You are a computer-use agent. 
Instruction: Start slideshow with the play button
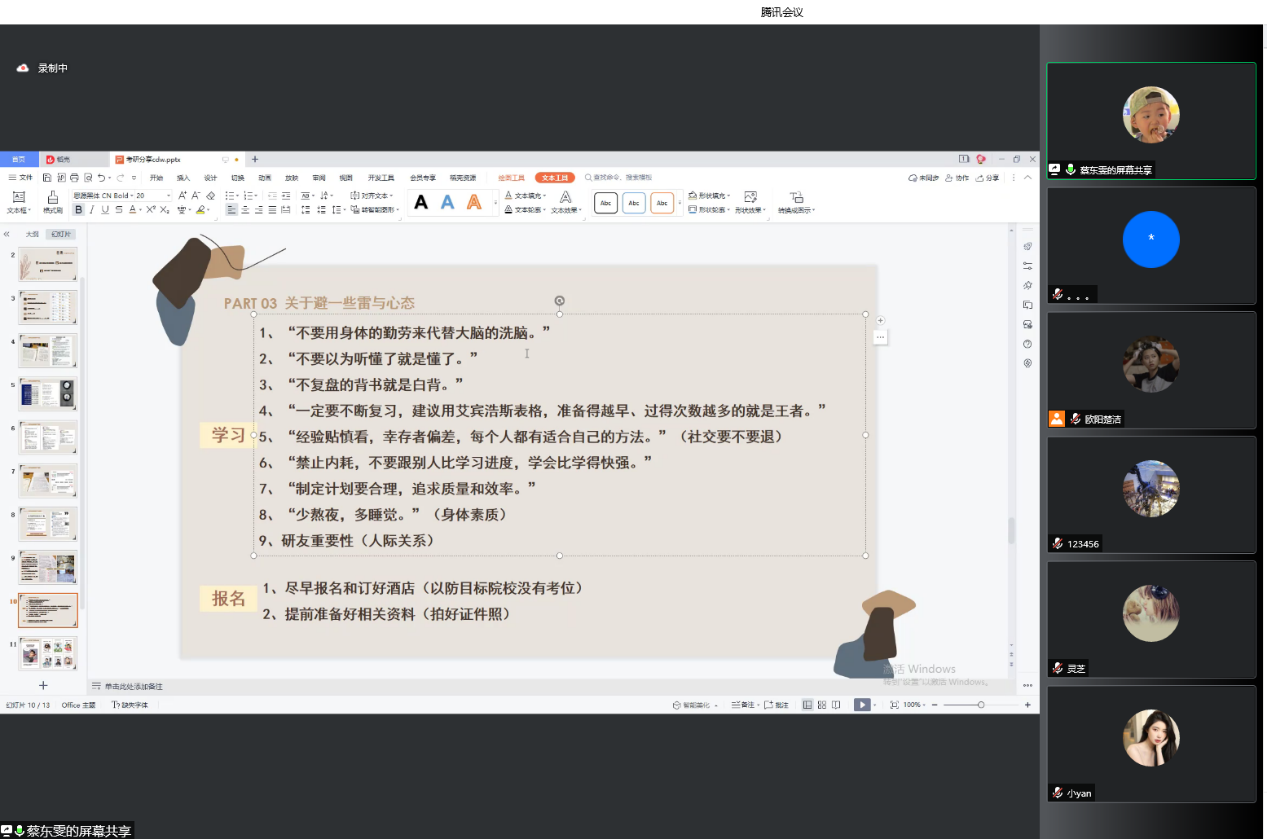coord(860,705)
